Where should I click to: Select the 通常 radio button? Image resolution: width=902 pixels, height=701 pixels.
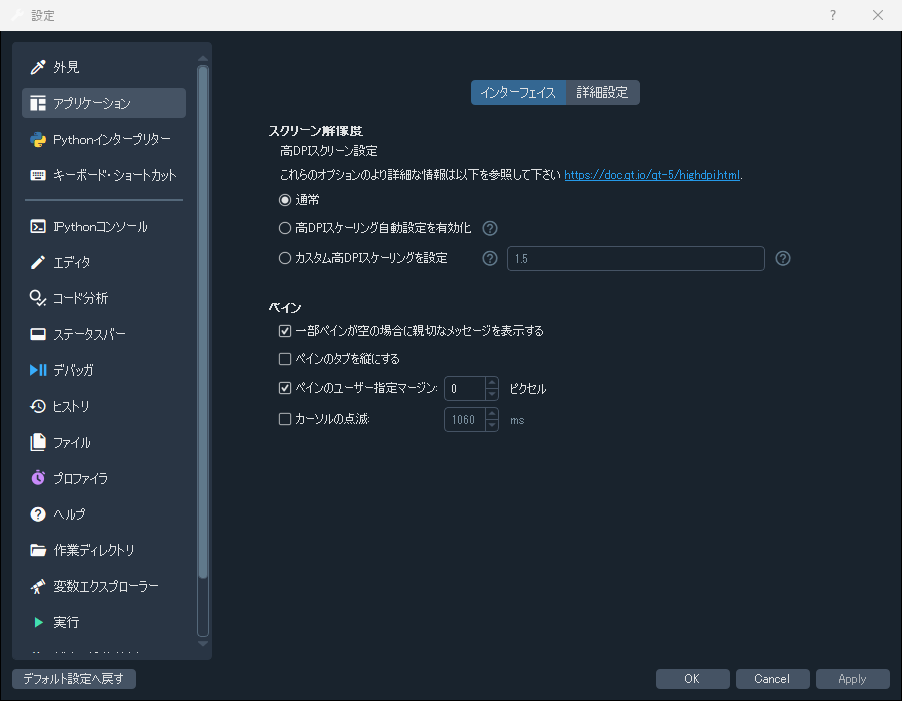(x=285, y=200)
